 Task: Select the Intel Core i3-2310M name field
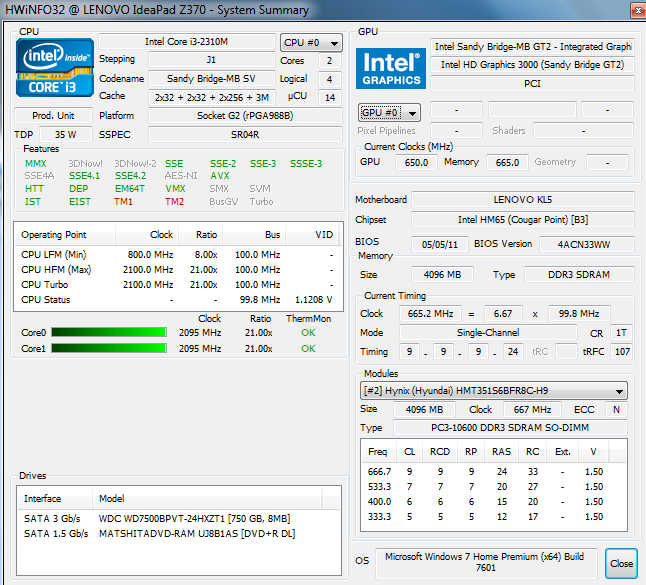(187, 42)
